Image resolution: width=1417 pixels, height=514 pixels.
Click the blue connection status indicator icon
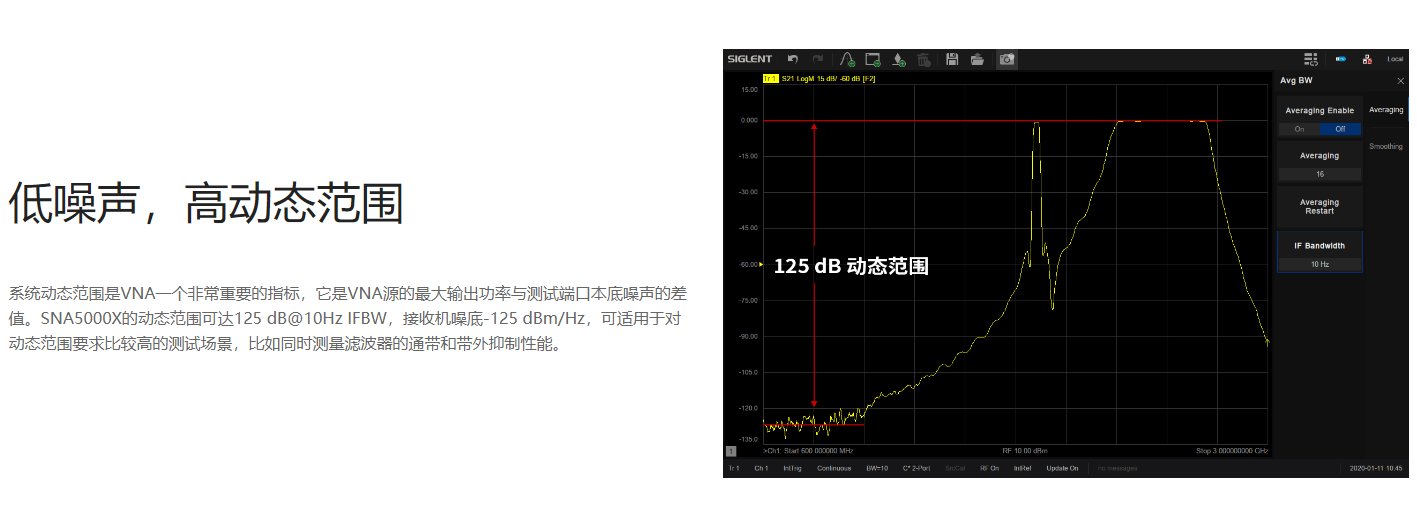(x=1341, y=60)
